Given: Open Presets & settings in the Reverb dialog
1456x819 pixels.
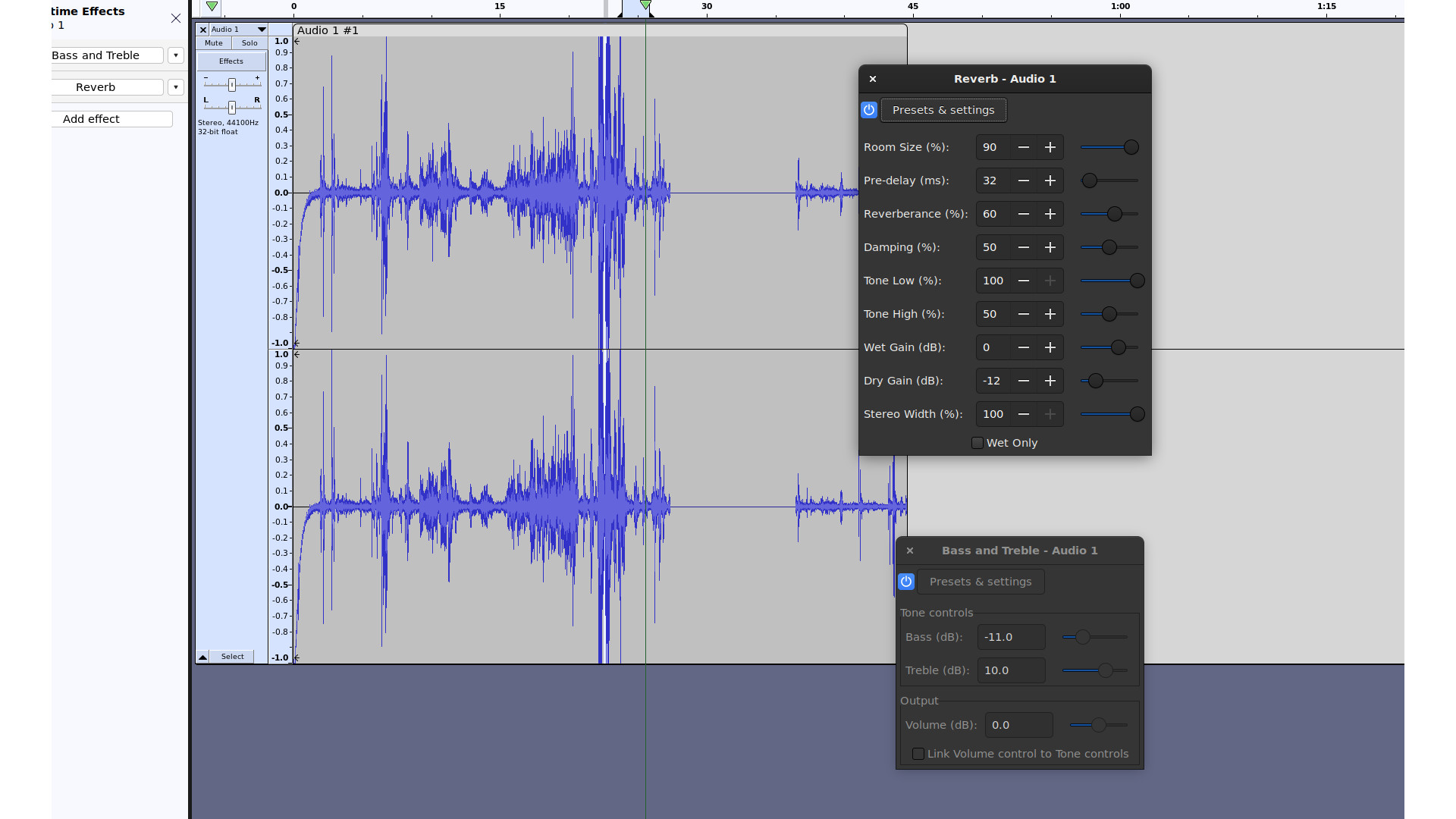Looking at the screenshot, I should (943, 109).
